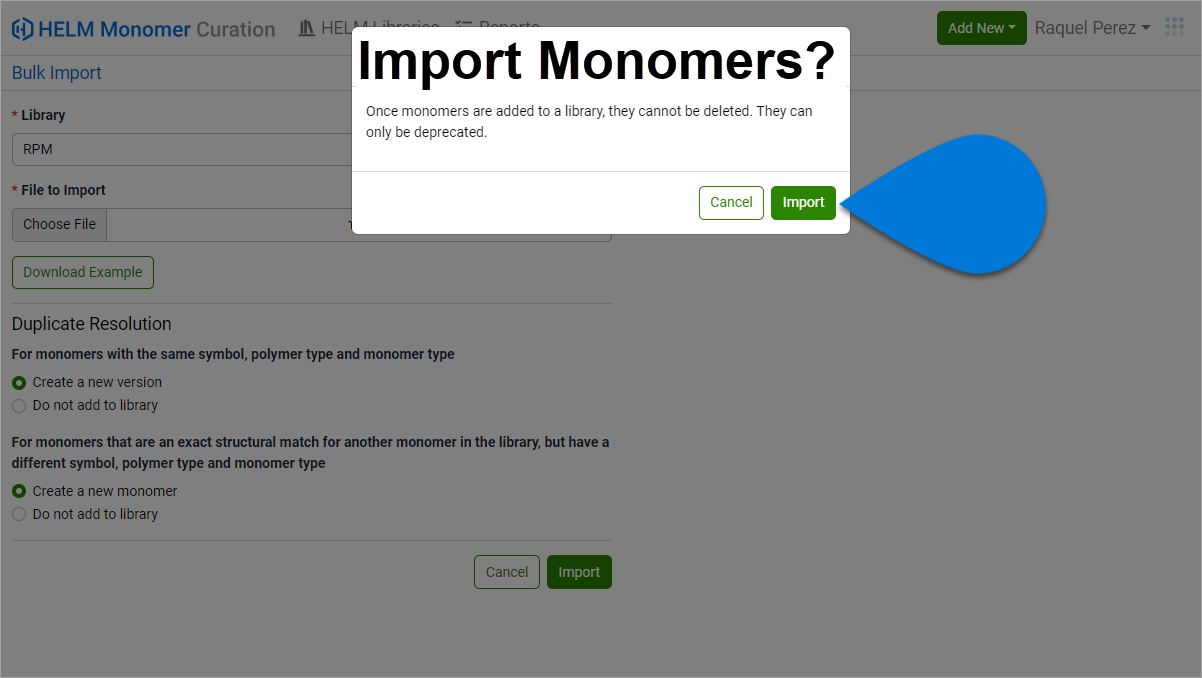Viewport: 1202px width, 678px height.
Task: Select first Do not add to library option
Action: 19,406
